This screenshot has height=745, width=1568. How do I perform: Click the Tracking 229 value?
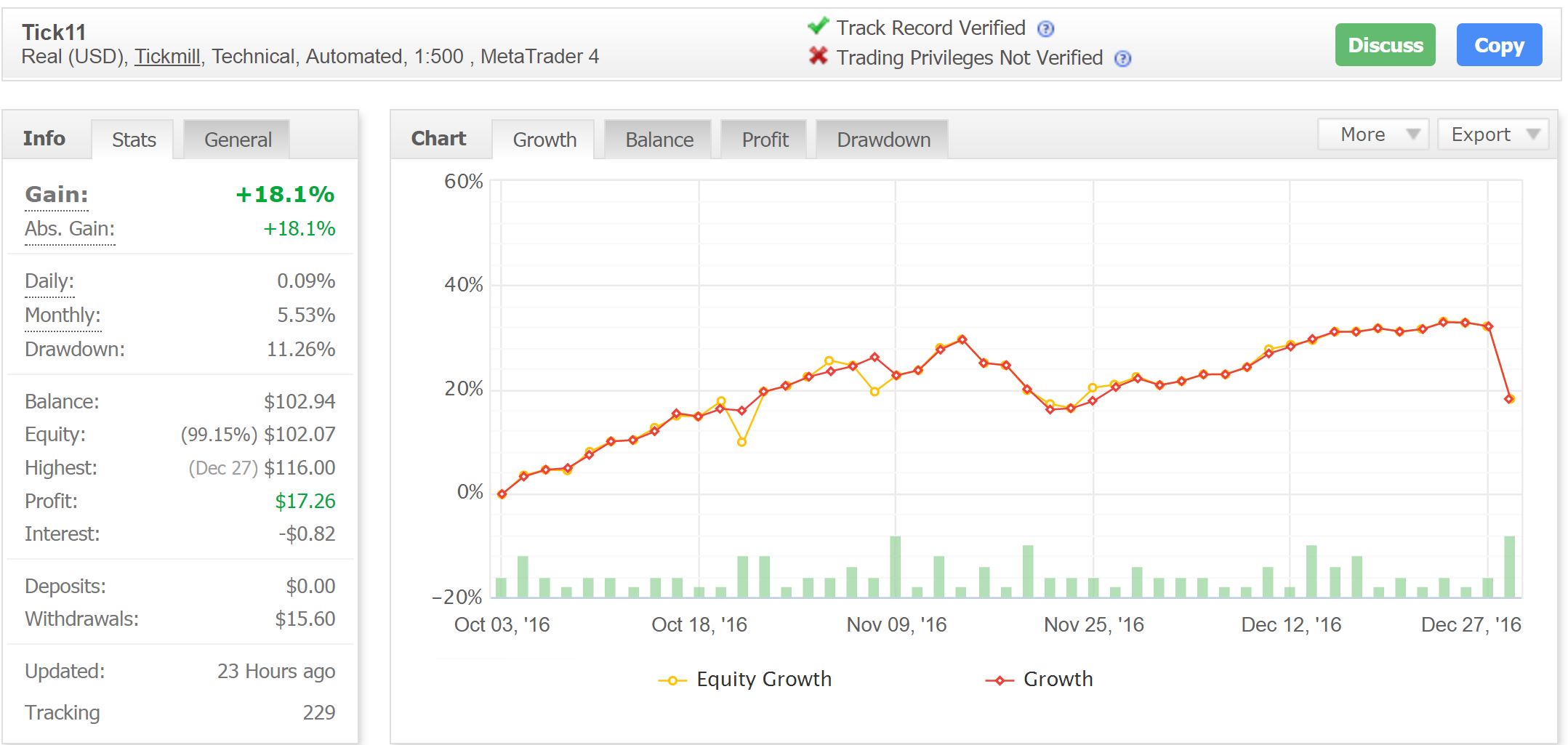click(319, 713)
